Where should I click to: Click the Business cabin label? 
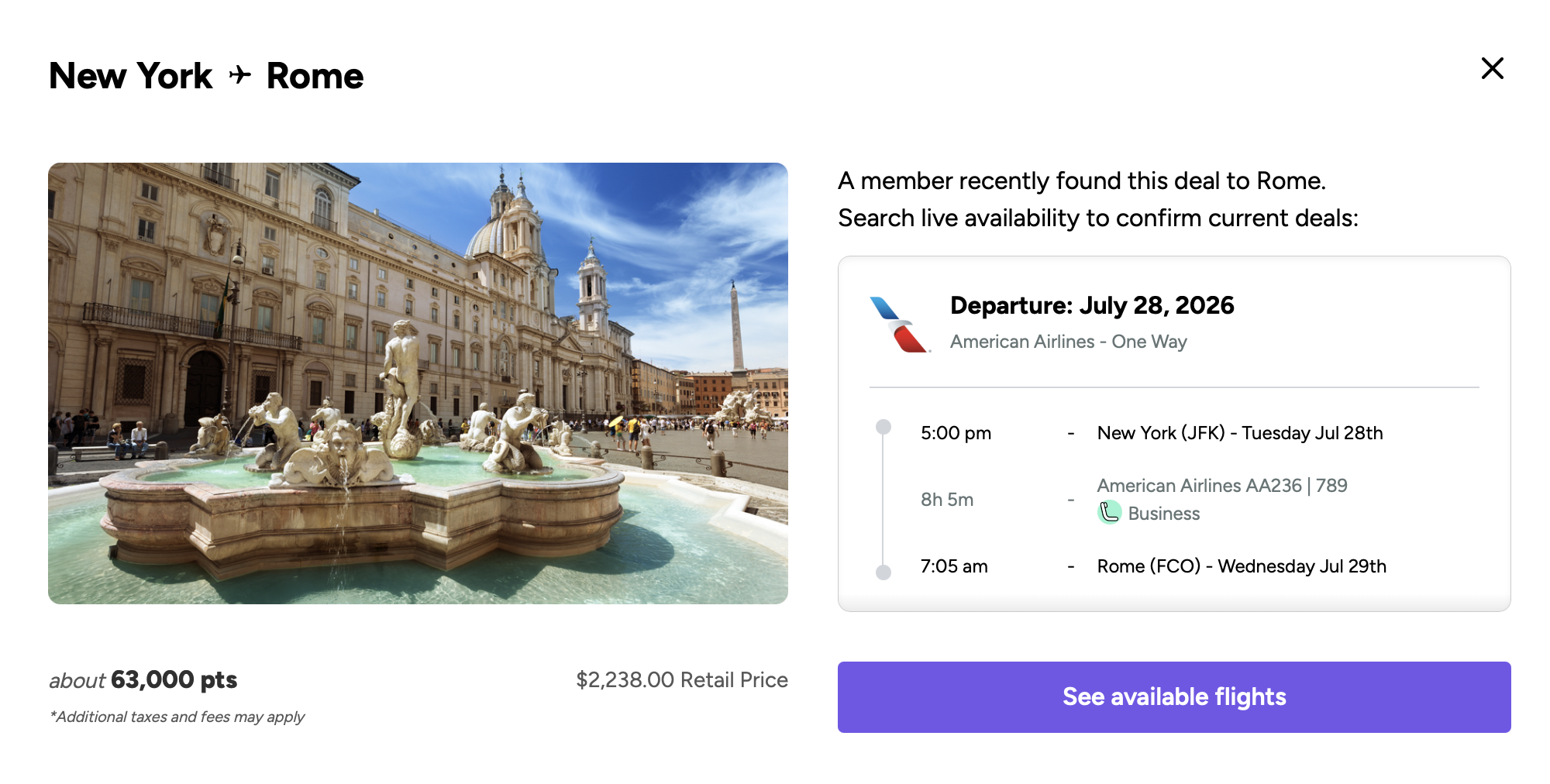(1163, 514)
